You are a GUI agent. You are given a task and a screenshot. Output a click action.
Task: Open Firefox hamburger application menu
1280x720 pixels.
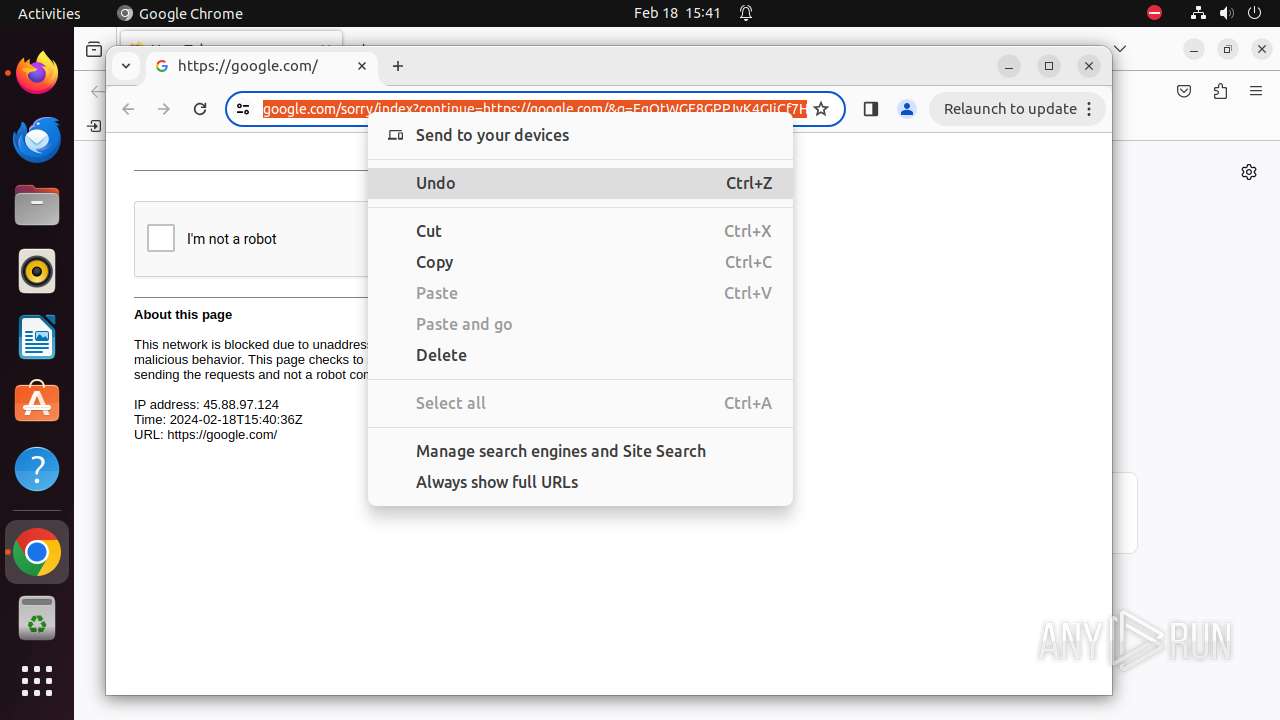point(1256,91)
